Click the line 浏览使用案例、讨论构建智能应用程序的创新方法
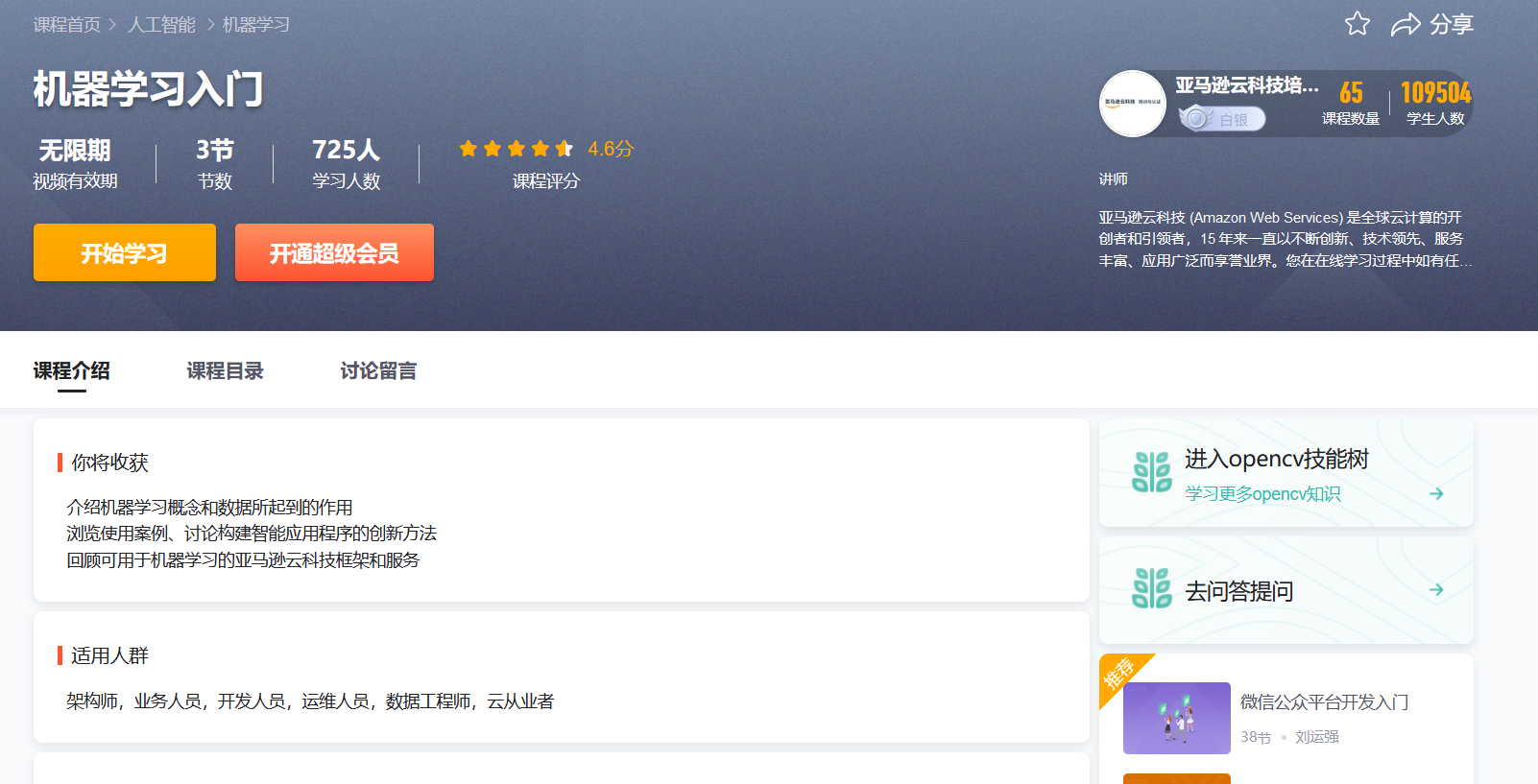Screen dimensions: 1538x784 point(252,533)
